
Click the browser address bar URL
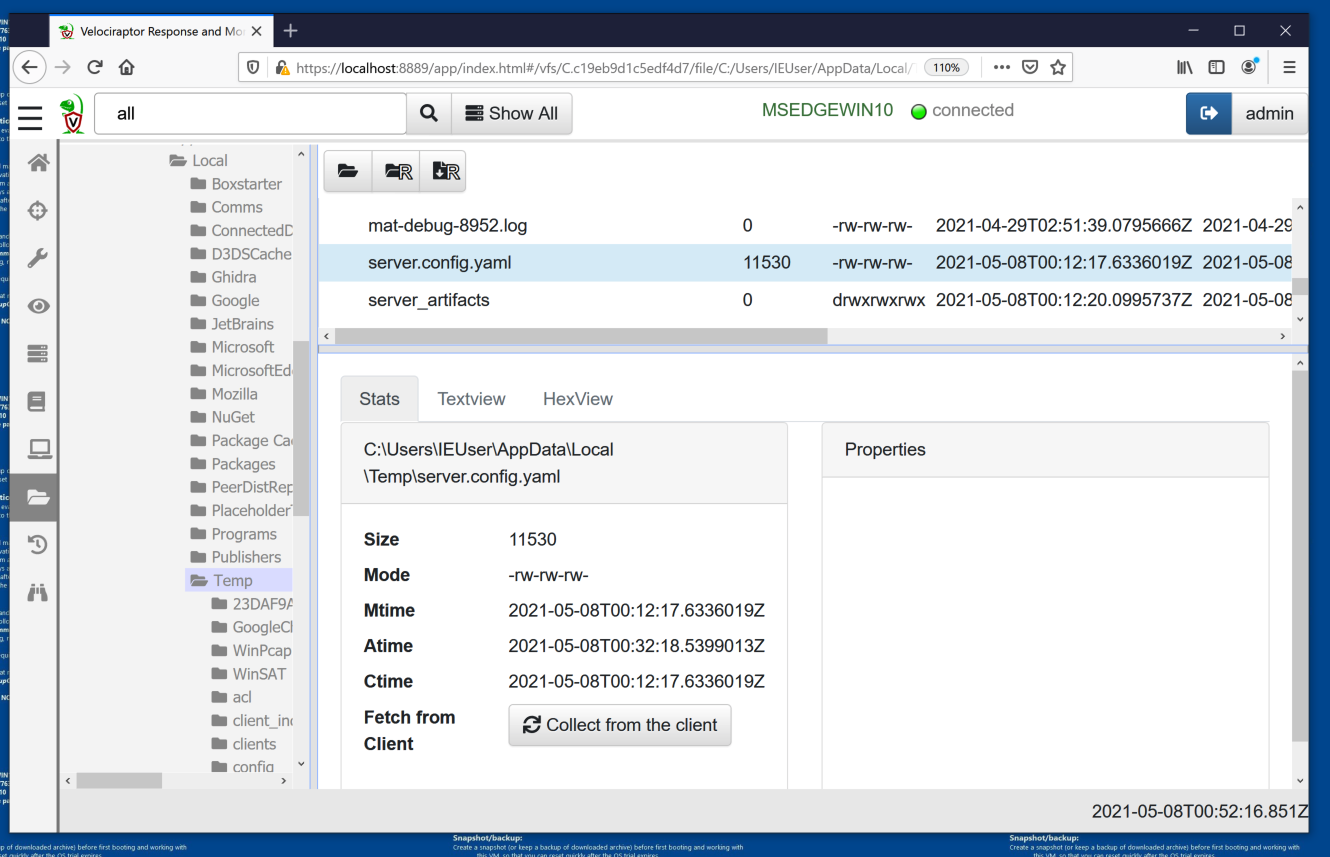(x=604, y=68)
